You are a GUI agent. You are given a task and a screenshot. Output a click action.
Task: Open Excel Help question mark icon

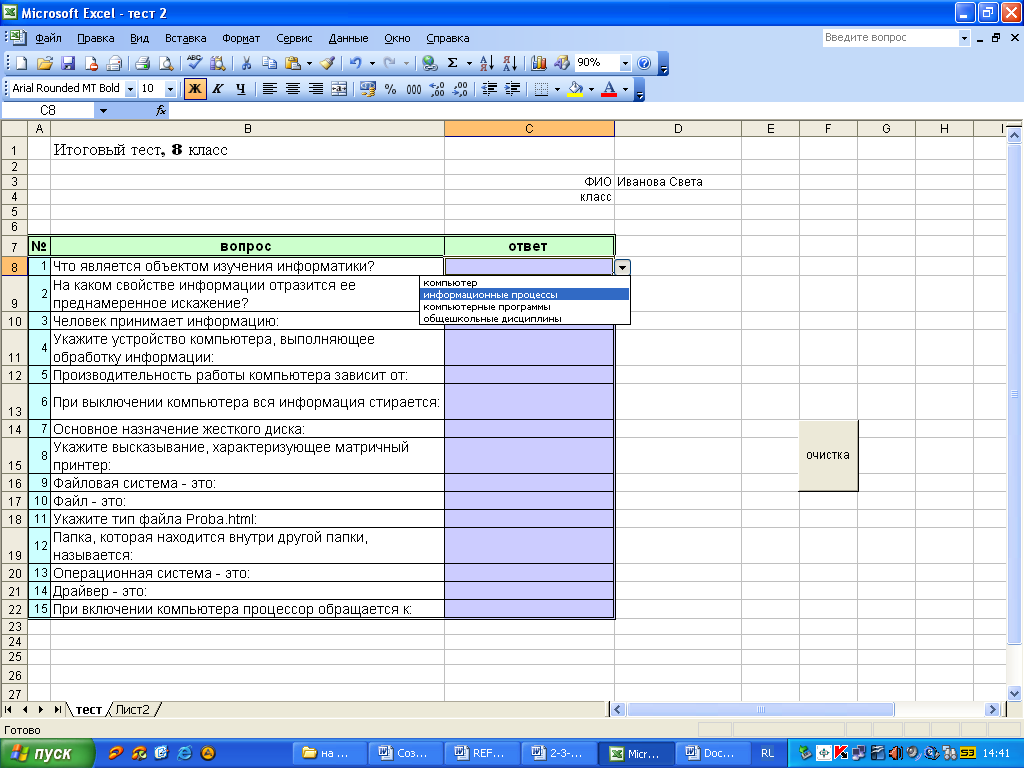644,63
